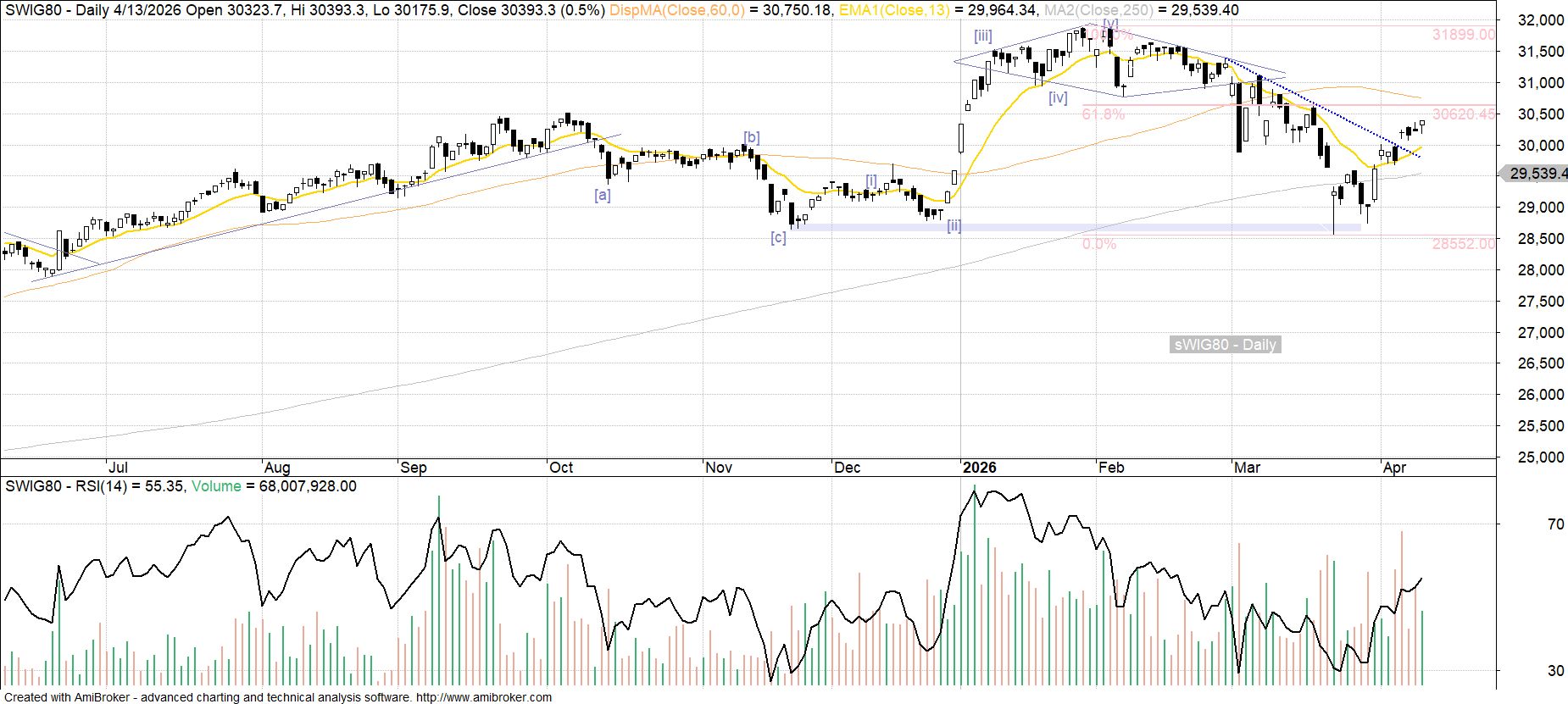Click the sWIG80 - Daily watermark label
This screenshot has height=704, width=1568.
pos(1225,345)
